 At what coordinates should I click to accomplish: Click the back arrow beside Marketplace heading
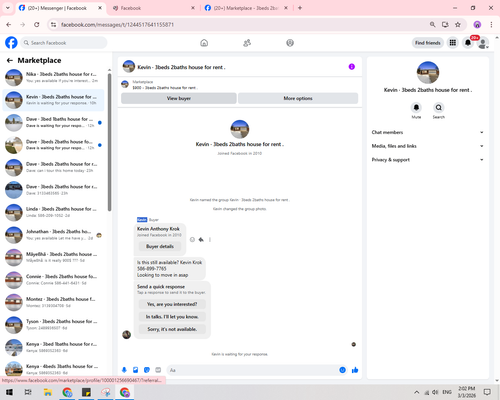point(10,60)
